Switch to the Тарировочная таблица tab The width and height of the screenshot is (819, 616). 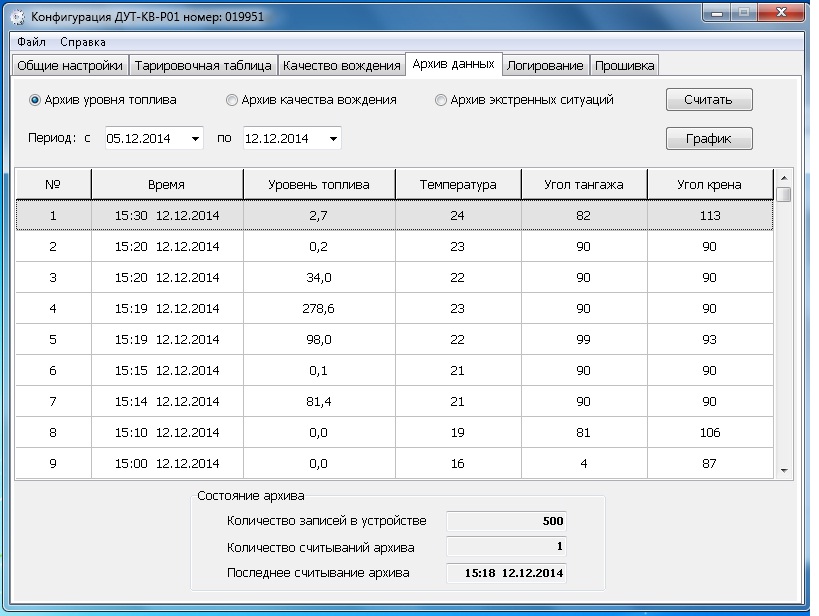203,66
